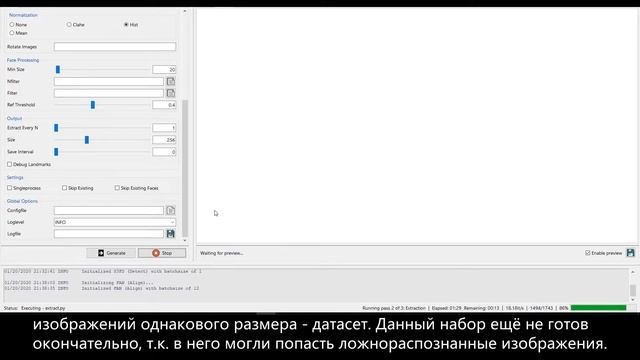Browse for a Configfile using its icon

(x=171, y=210)
